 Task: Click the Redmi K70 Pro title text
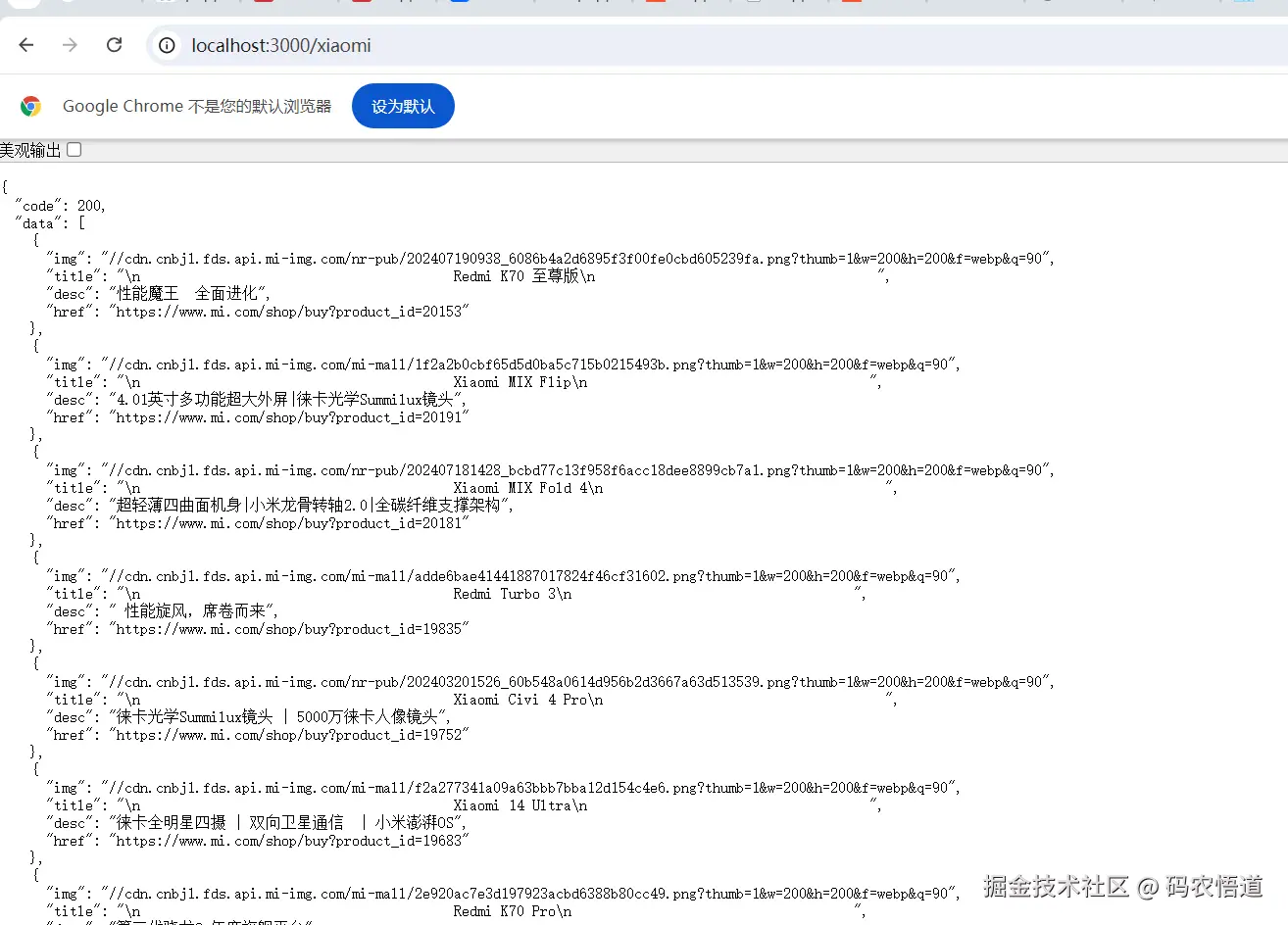pyautogui.click(x=505, y=911)
